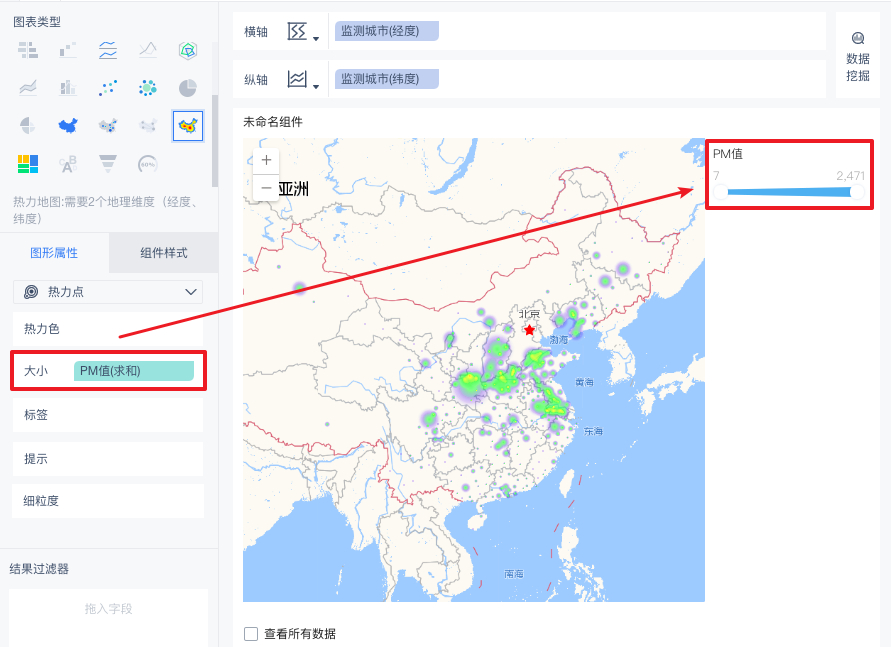The height and width of the screenshot is (647, 891).
Task: Choose the word cloud chart icon
Action: 68,164
